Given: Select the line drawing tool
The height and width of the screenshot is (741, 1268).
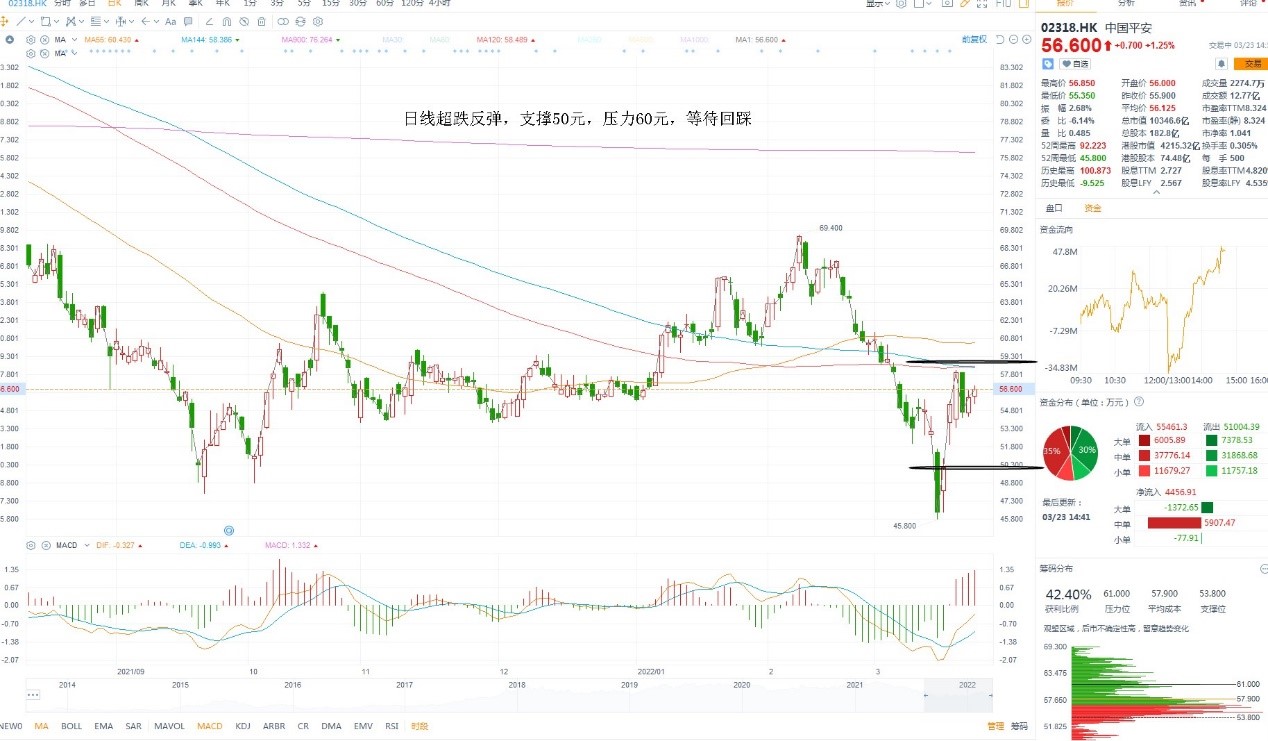Looking at the screenshot, I should tap(20, 21).
